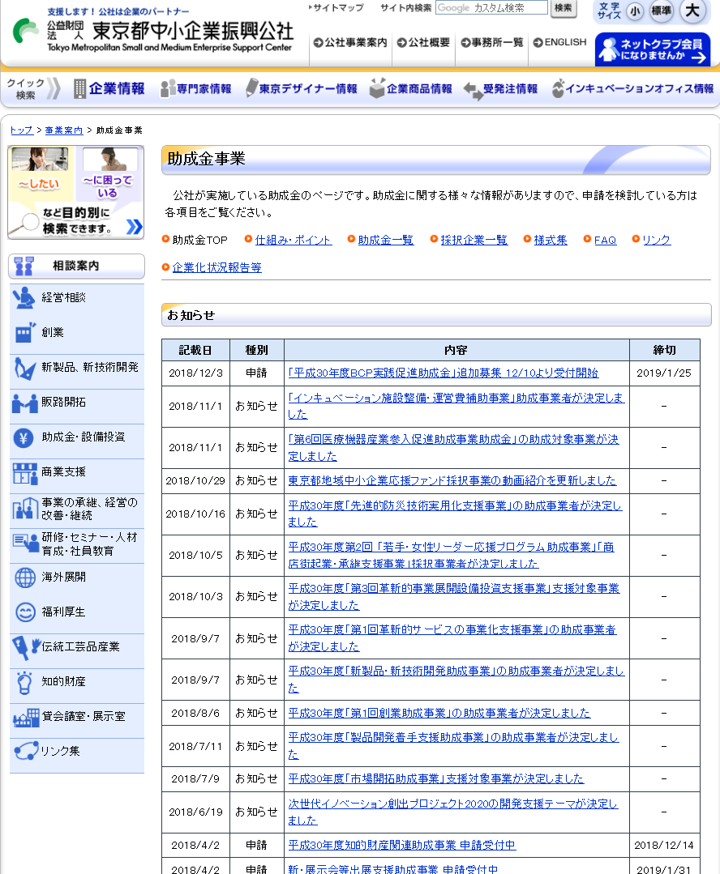Open the 第6回医療機器産業参入促進 notice
This screenshot has width=720, height=874.
pyautogui.click(x=453, y=448)
